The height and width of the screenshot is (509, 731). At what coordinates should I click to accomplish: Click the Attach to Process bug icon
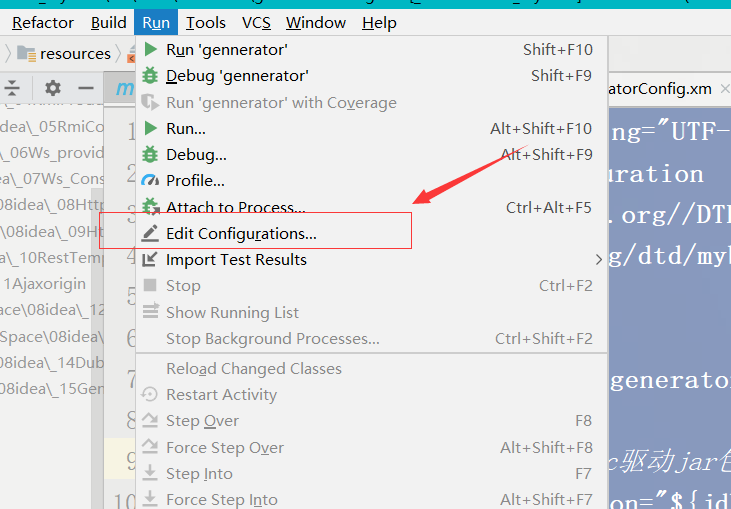tap(150, 206)
